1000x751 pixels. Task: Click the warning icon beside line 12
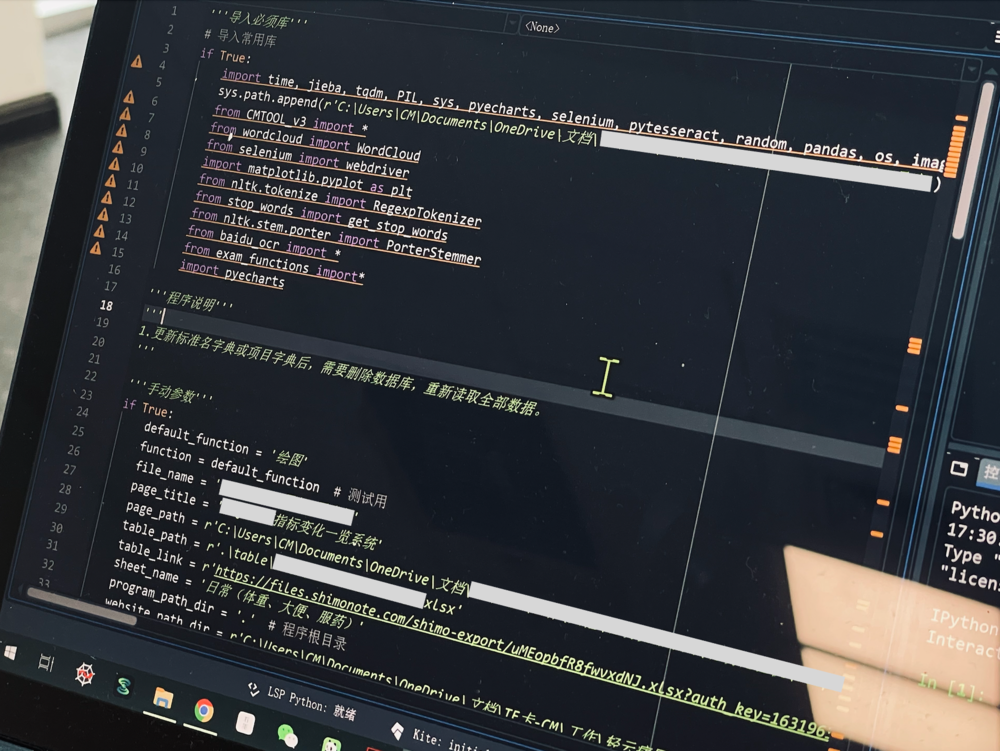(107, 198)
